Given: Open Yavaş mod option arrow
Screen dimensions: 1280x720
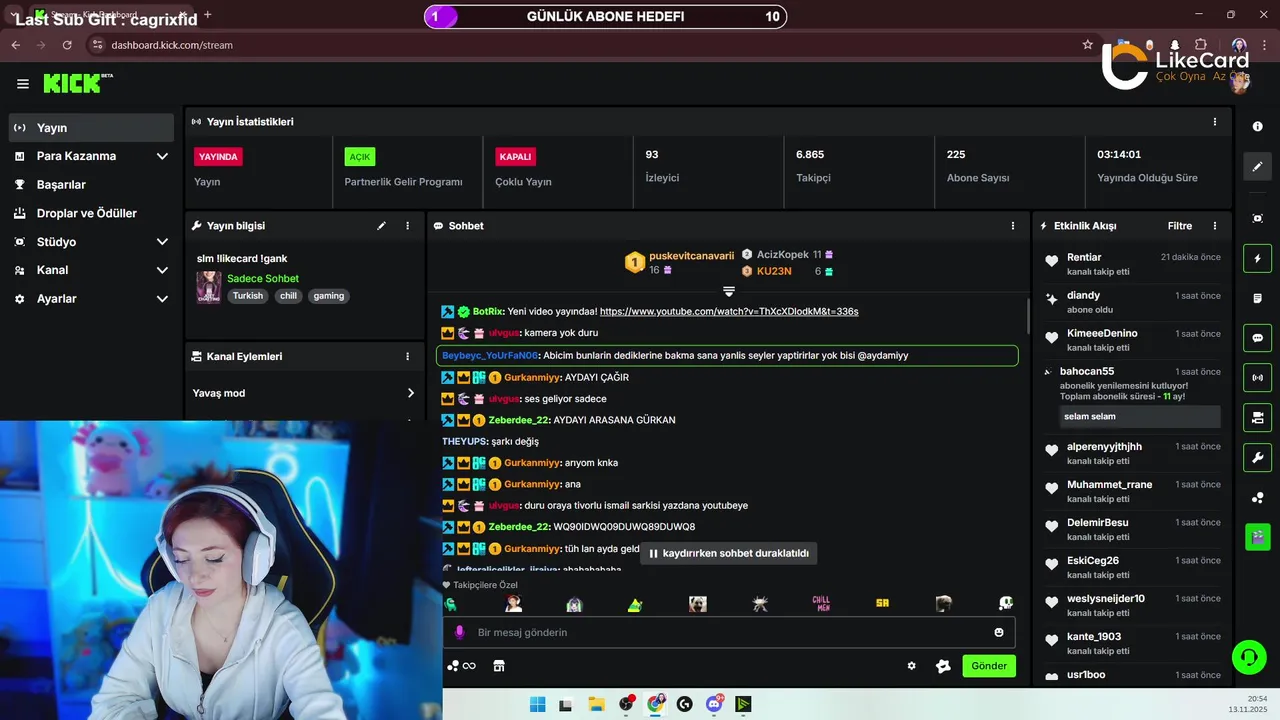Looking at the screenshot, I should [410, 393].
